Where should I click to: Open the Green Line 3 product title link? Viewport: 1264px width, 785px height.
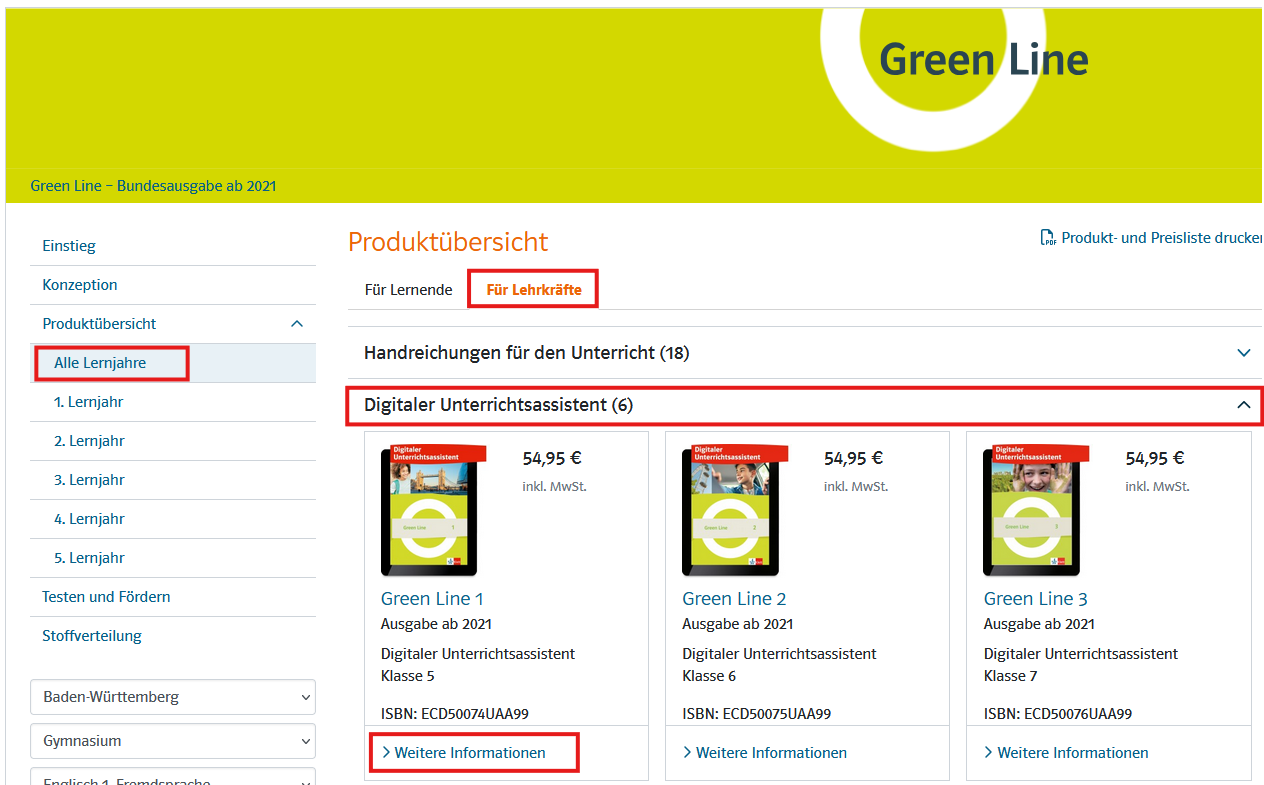1036,599
